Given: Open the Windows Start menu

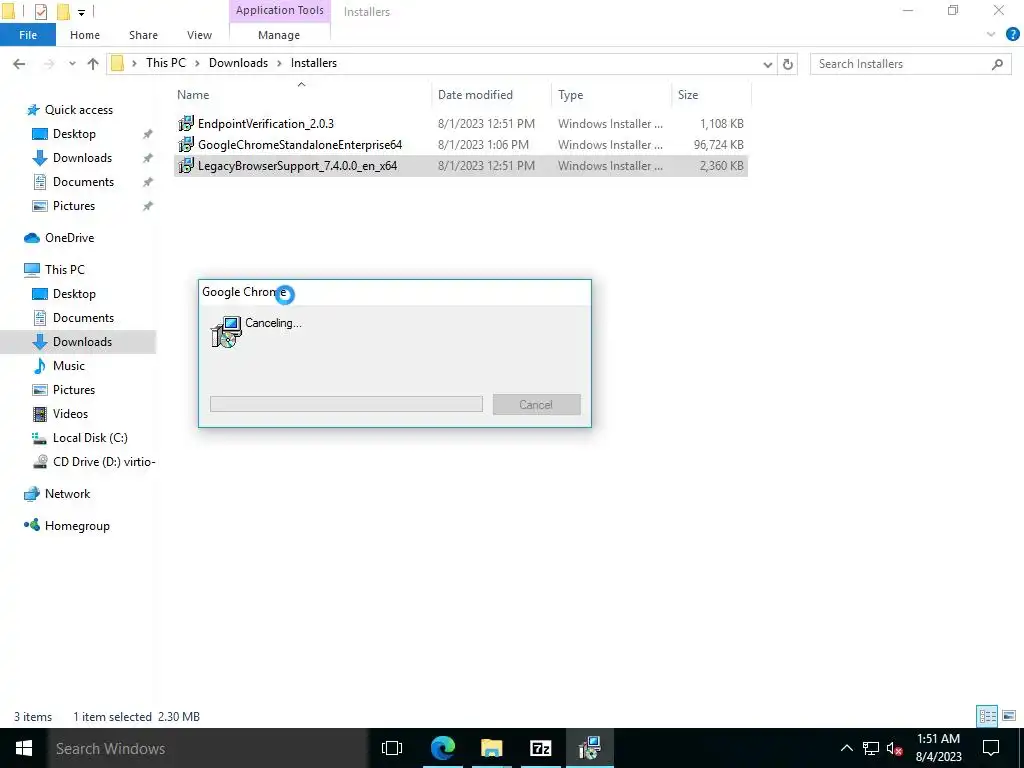Looking at the screenshot, I should [24, 748].
